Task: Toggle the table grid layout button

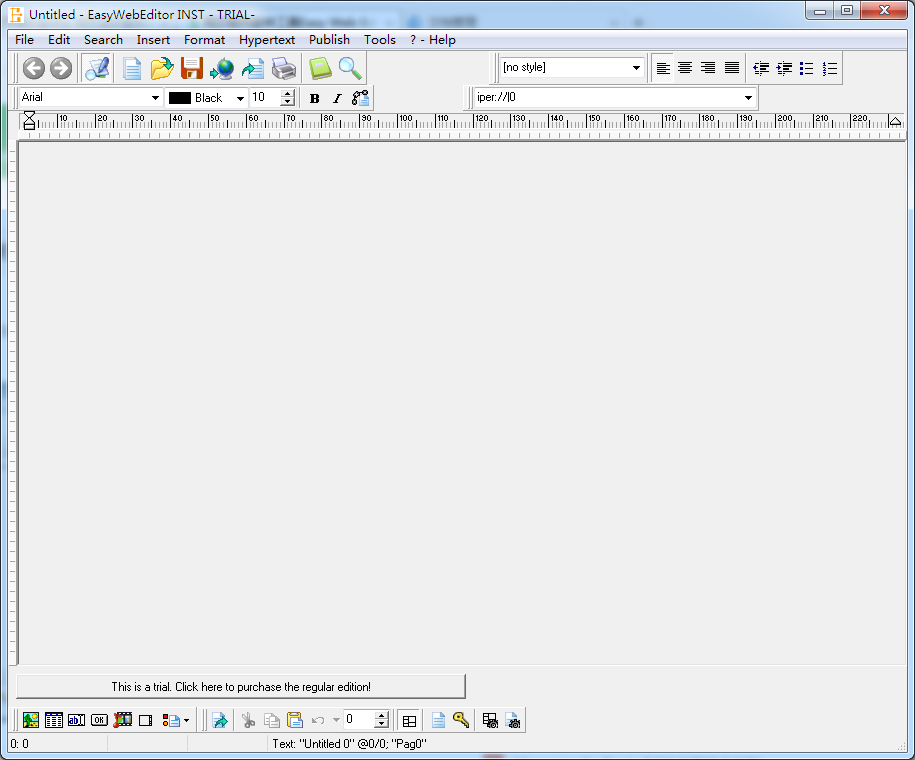Action: 410,721
